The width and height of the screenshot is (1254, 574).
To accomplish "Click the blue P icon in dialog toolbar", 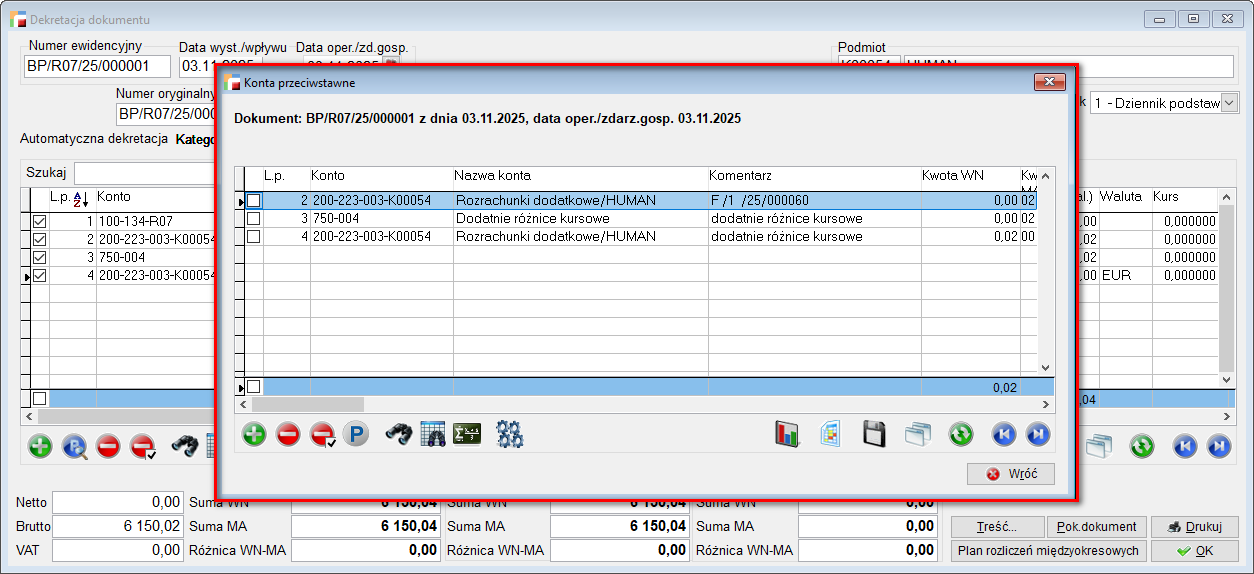I will 355,434.
